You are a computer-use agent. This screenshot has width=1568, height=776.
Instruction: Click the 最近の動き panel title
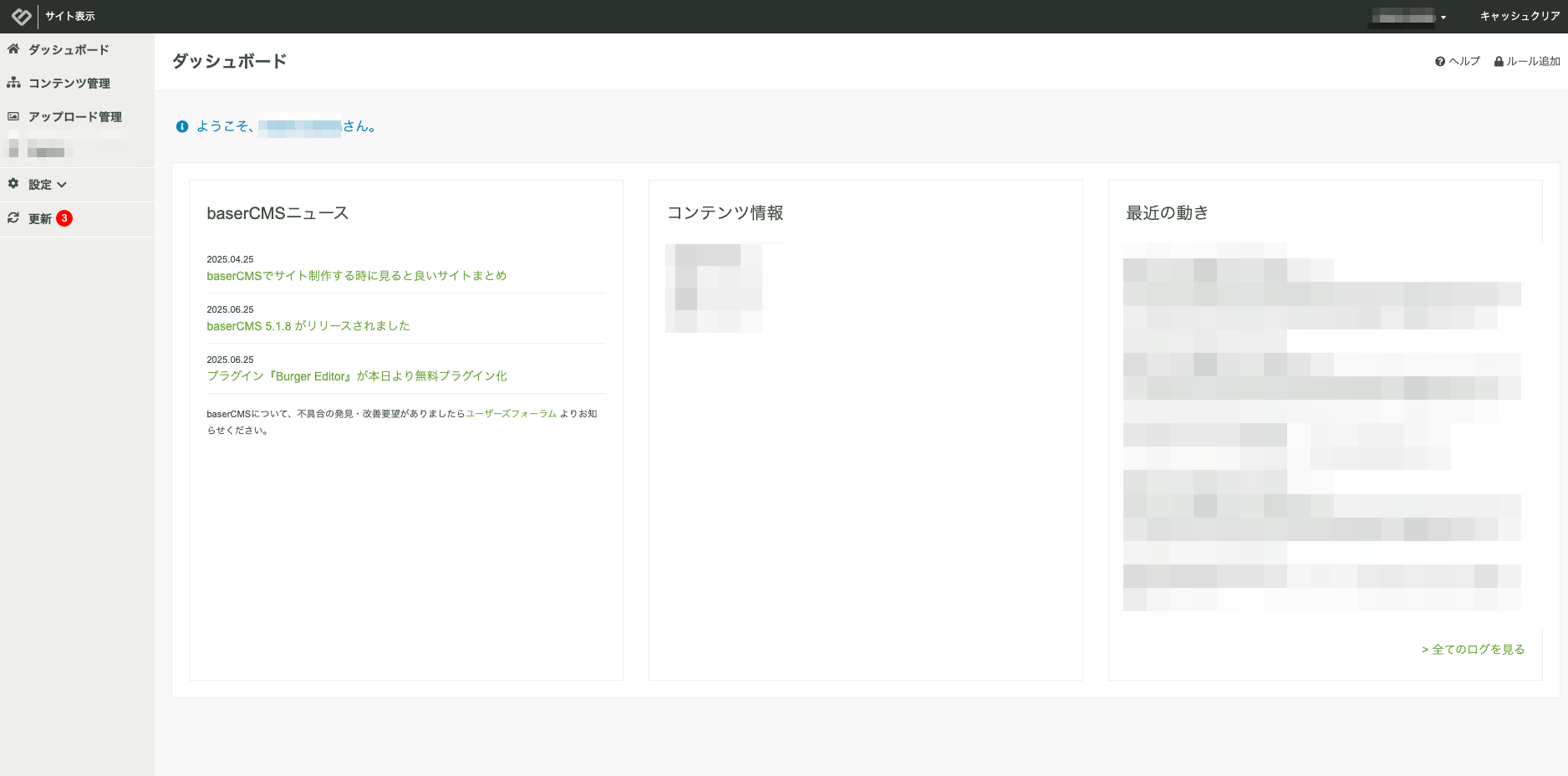tap(1167, 213)
